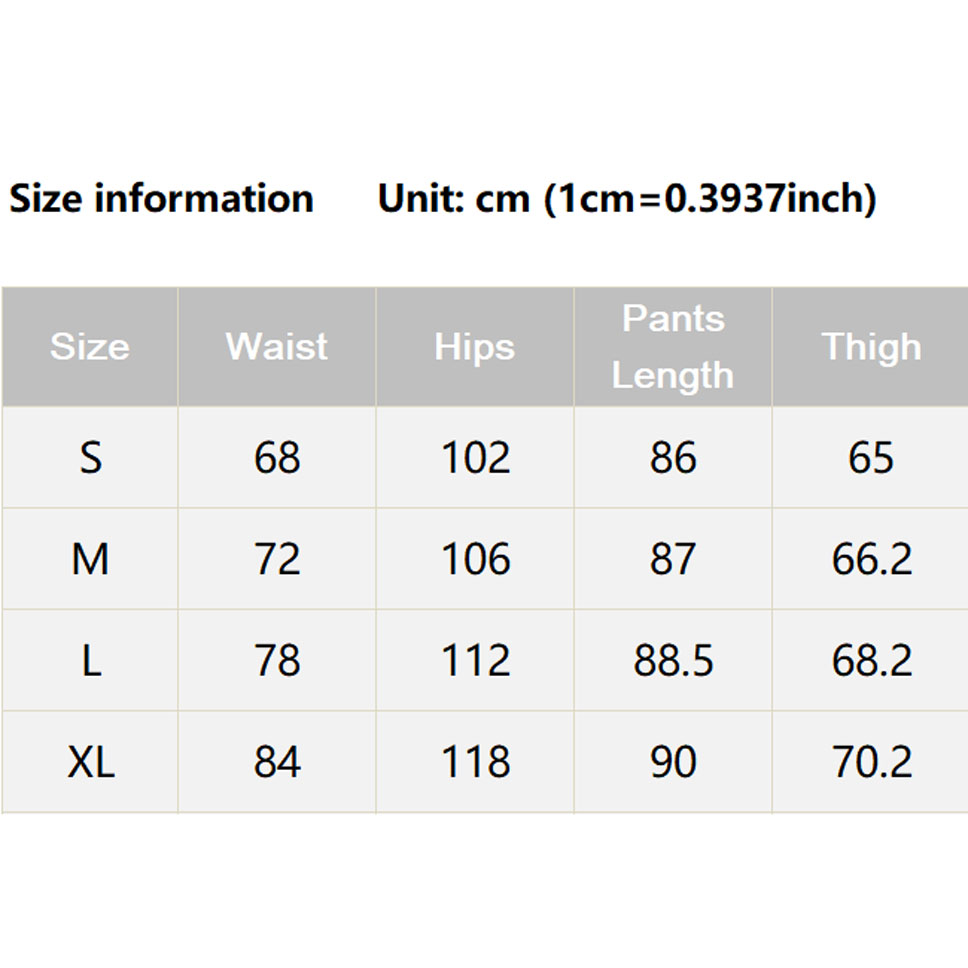Click the waist value 84
968x968 pixels.
click(277, 763)
